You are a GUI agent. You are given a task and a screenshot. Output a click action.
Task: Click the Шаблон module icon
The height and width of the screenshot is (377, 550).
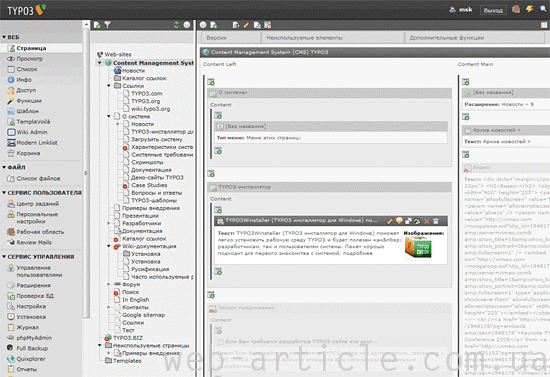click(x=11, y=111)
